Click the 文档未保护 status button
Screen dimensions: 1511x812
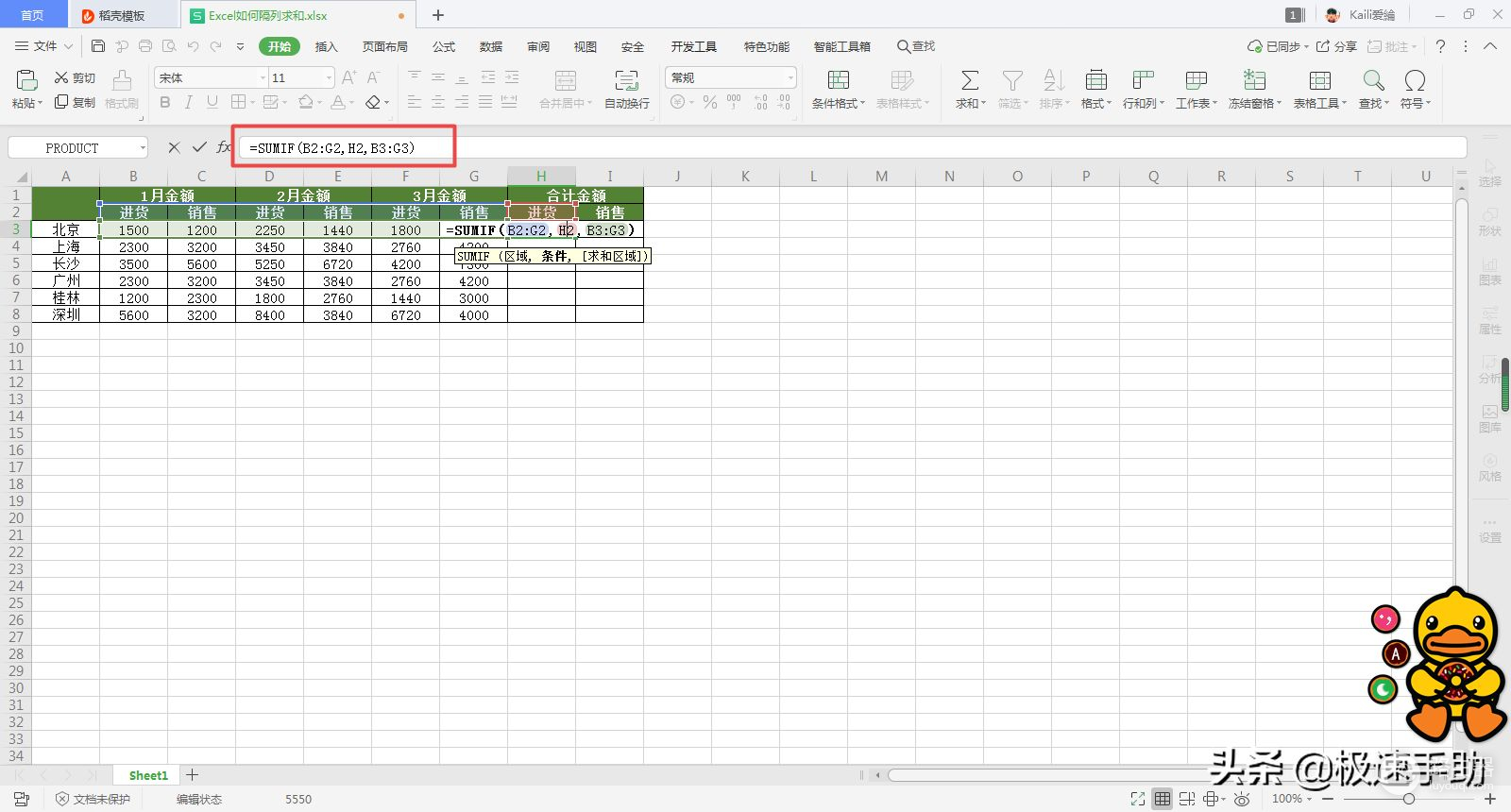tap(93, 799)
